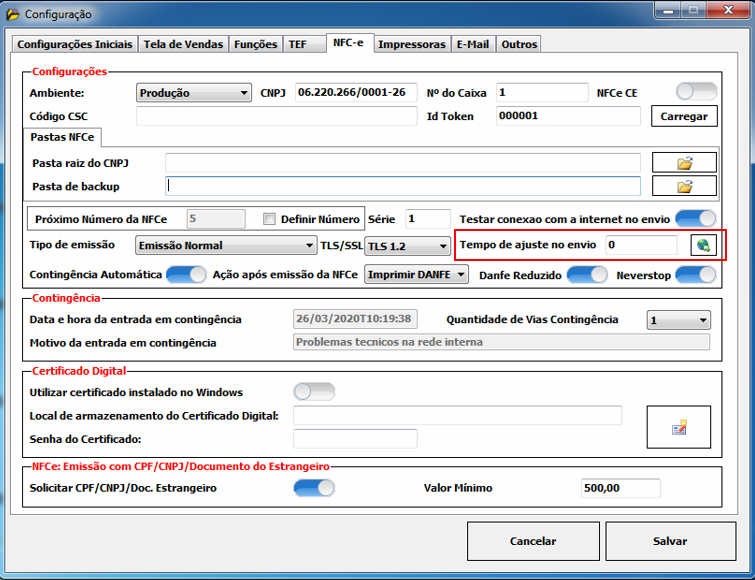Click the Pasta de backup field

coord(403,186)
